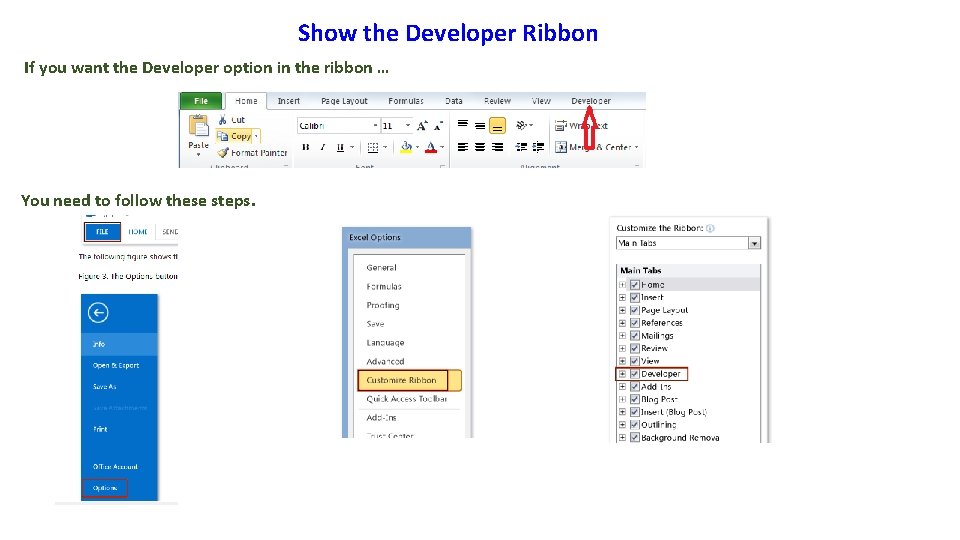
Task: Toggle the References checkbox
Action: [635, 323]
